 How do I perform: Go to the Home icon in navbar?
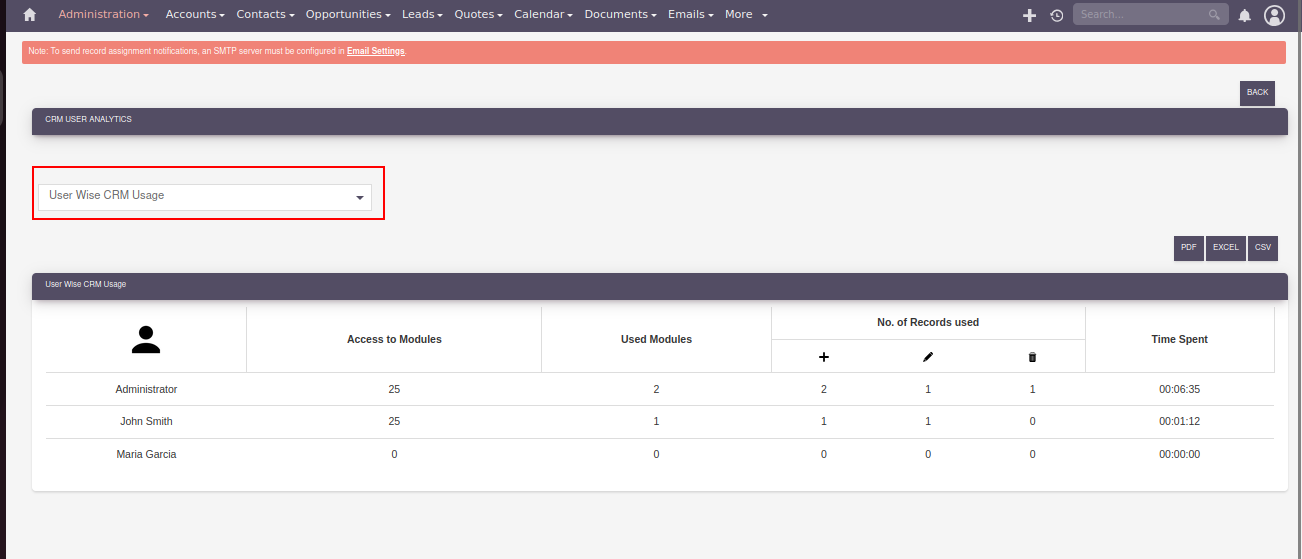(x=30, y=15)
